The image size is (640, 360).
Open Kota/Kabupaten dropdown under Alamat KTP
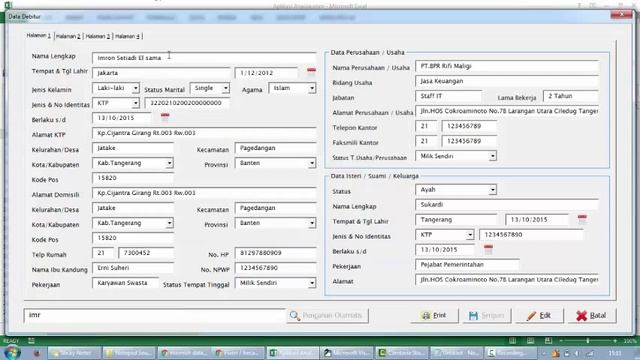click(x=169, y=163)
